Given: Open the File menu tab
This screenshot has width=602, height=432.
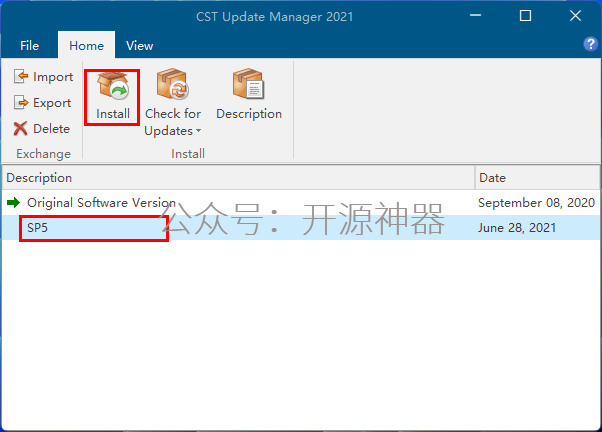Looking at the screenshot, I should (30, 46).
